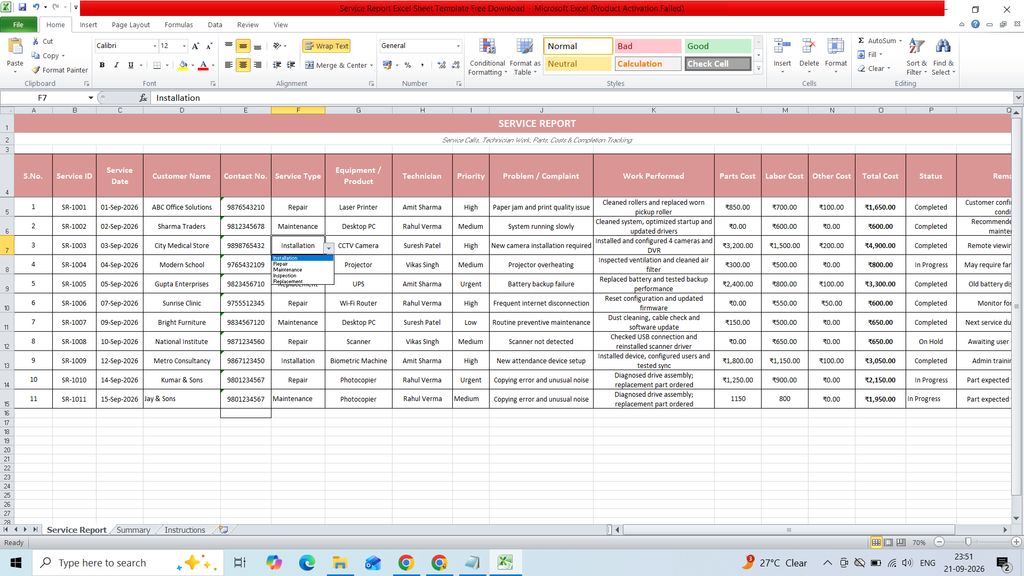Align text right
The height and width of the screenshot is (576, 1024).
pos(257,65)
